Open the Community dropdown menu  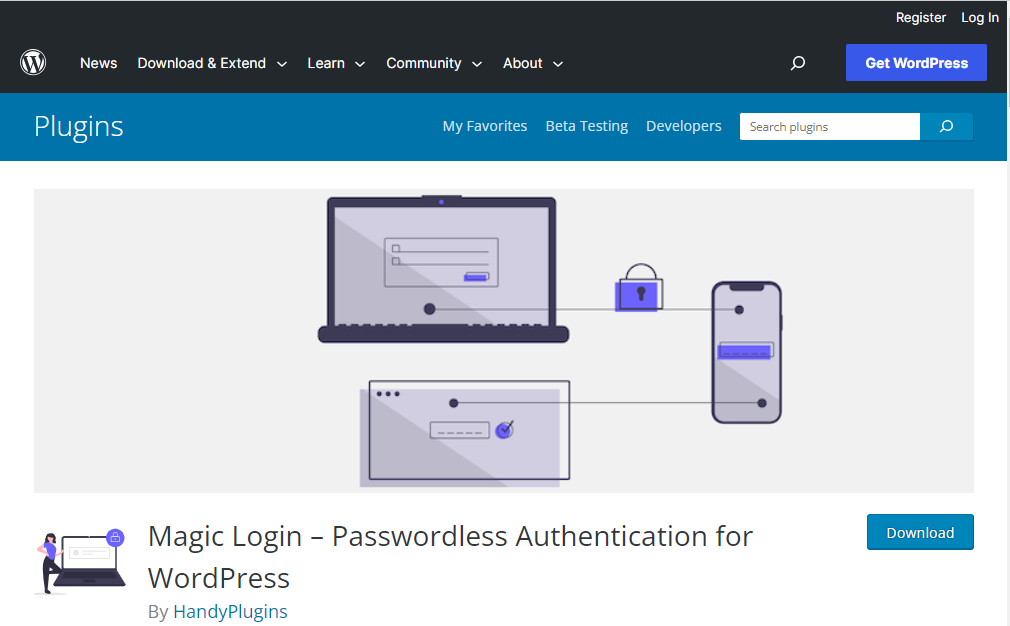(434, 63)
